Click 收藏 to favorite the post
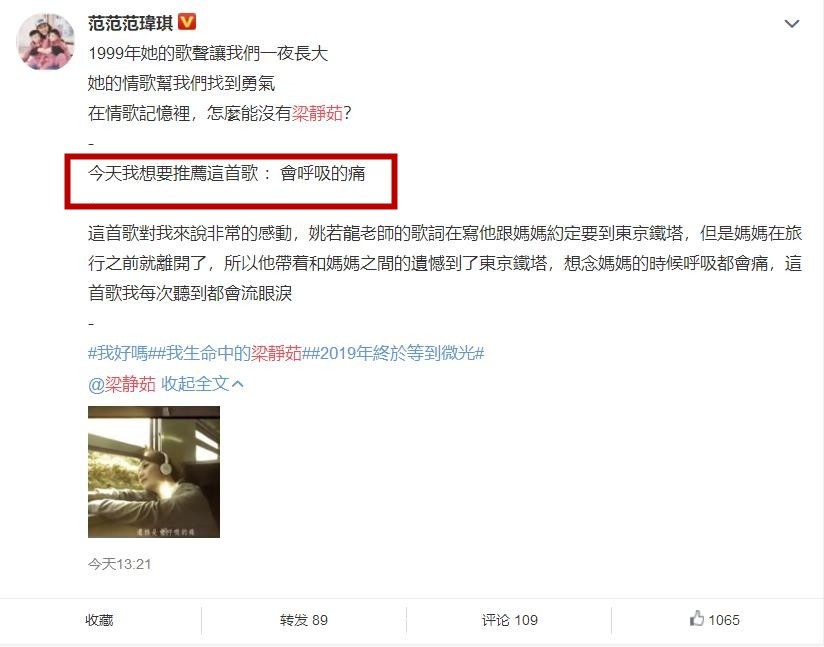This screenshot has height=647, width=824. [99, 620]
